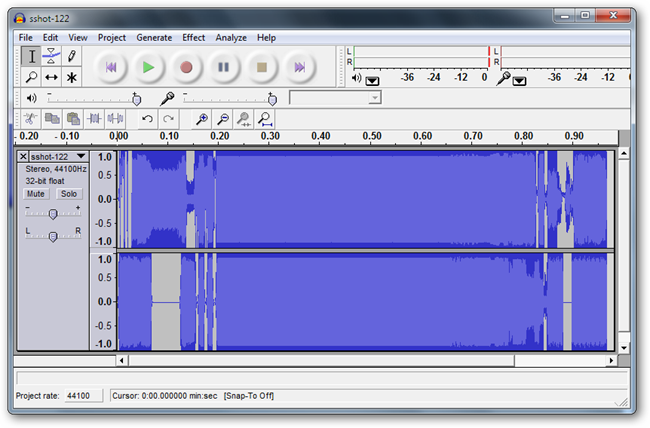
Task: Select the Selection (I-beam) tool
Action: click(x=32, y=56)
